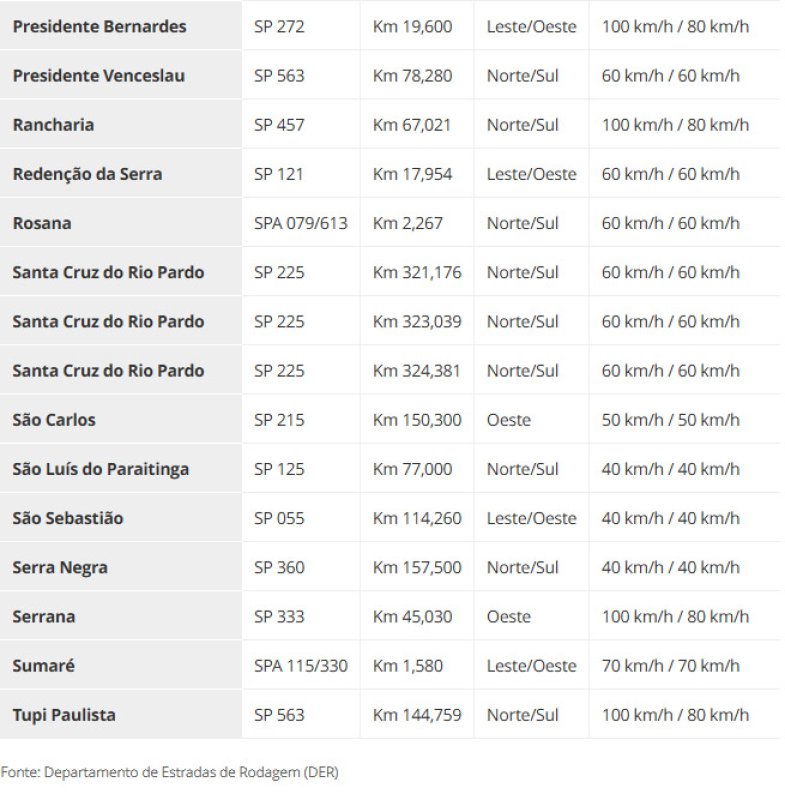Click the SPA 079/613 highway cell
Image resolution: width=785 pixels, height=800 pixels.
(300, 223)
